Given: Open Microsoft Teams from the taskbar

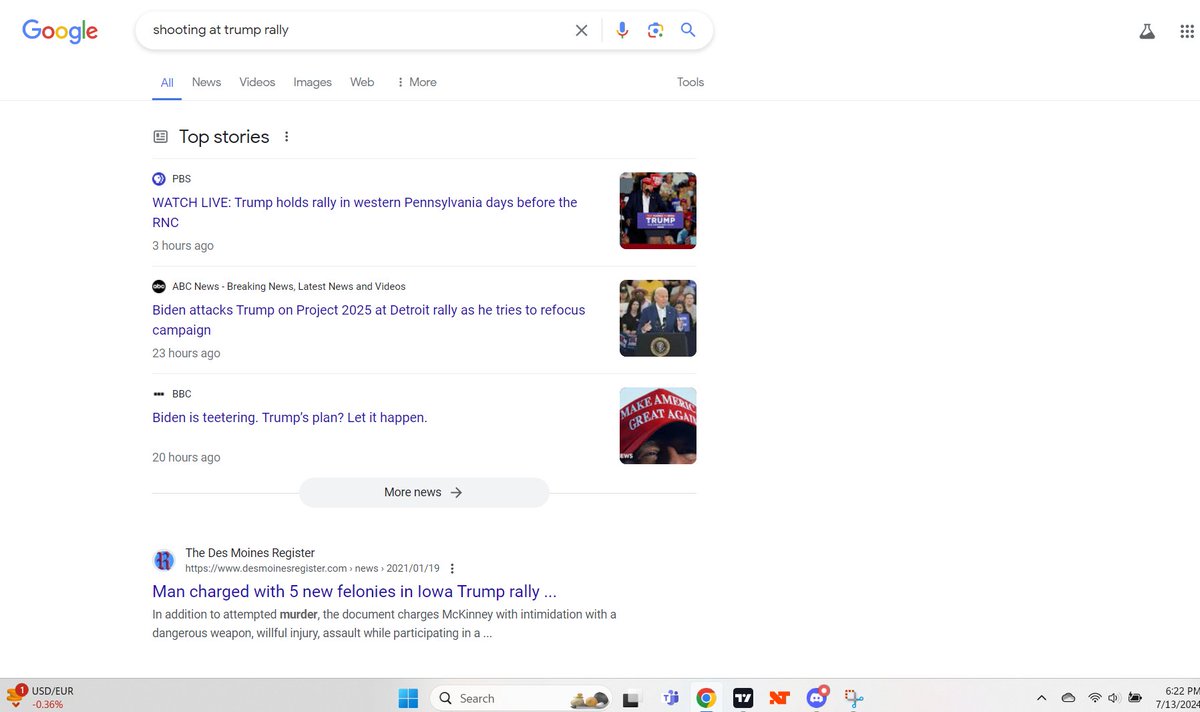Looking at the screenshot, I should point(671,697).
